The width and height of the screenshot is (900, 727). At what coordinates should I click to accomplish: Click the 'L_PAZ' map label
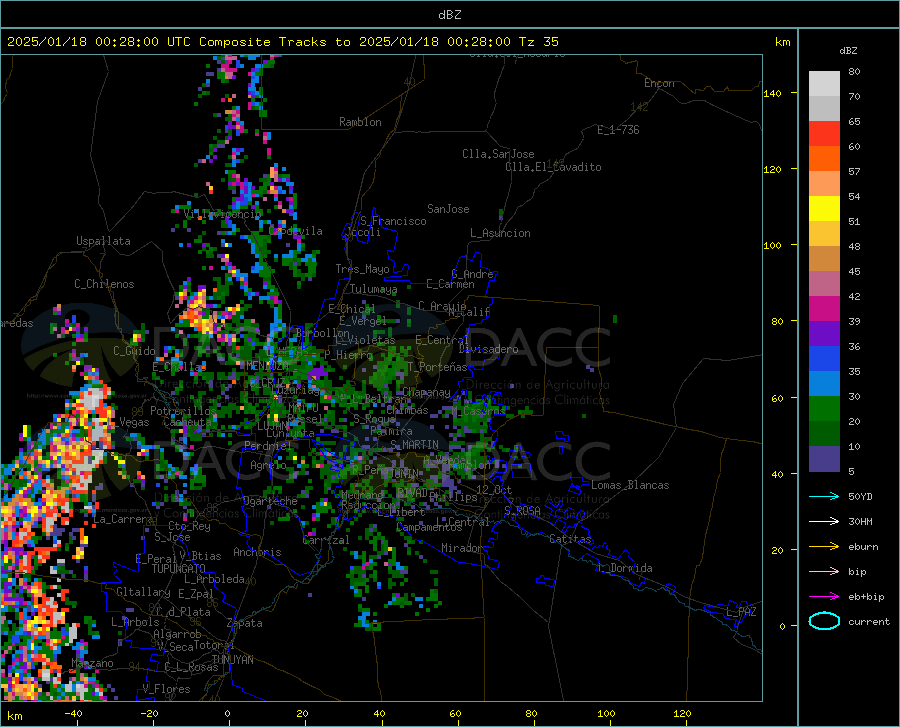coord(741,612)
